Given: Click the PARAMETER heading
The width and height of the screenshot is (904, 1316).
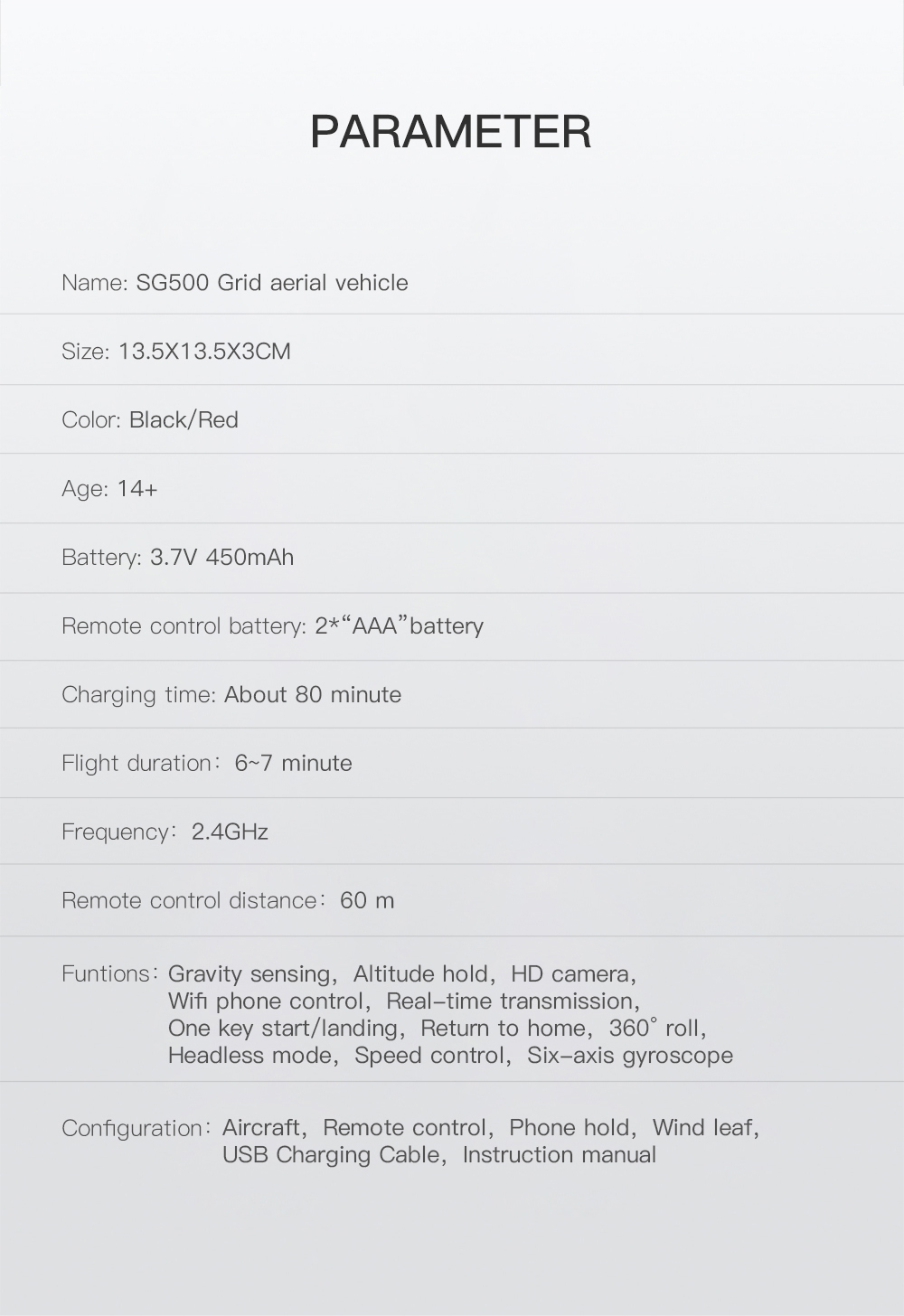Looking at the screenshot, I should click(x=451, y=132).
